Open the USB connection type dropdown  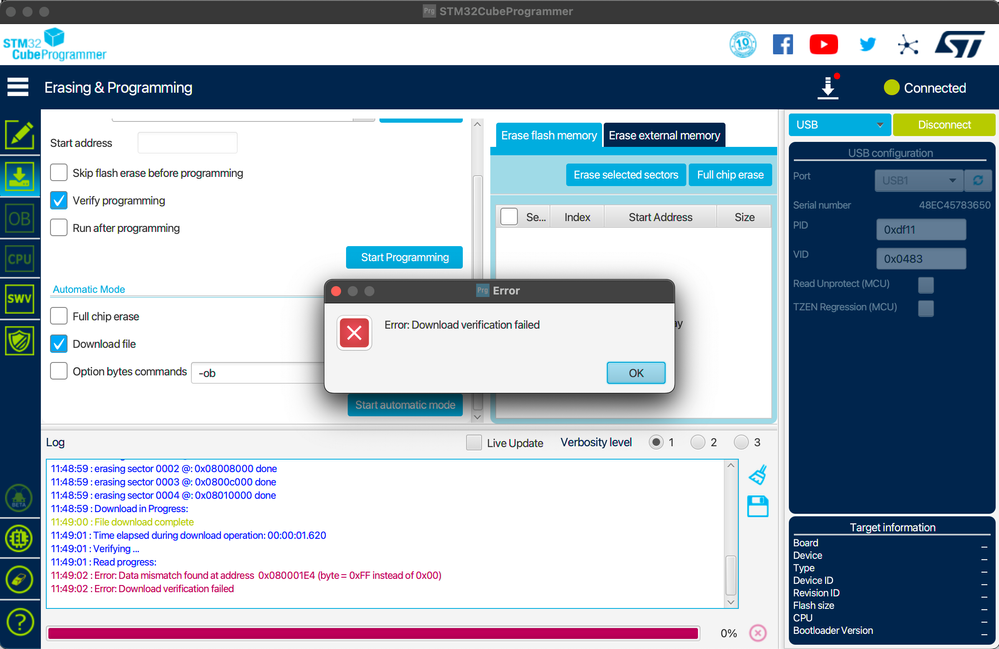pos(839,125)
